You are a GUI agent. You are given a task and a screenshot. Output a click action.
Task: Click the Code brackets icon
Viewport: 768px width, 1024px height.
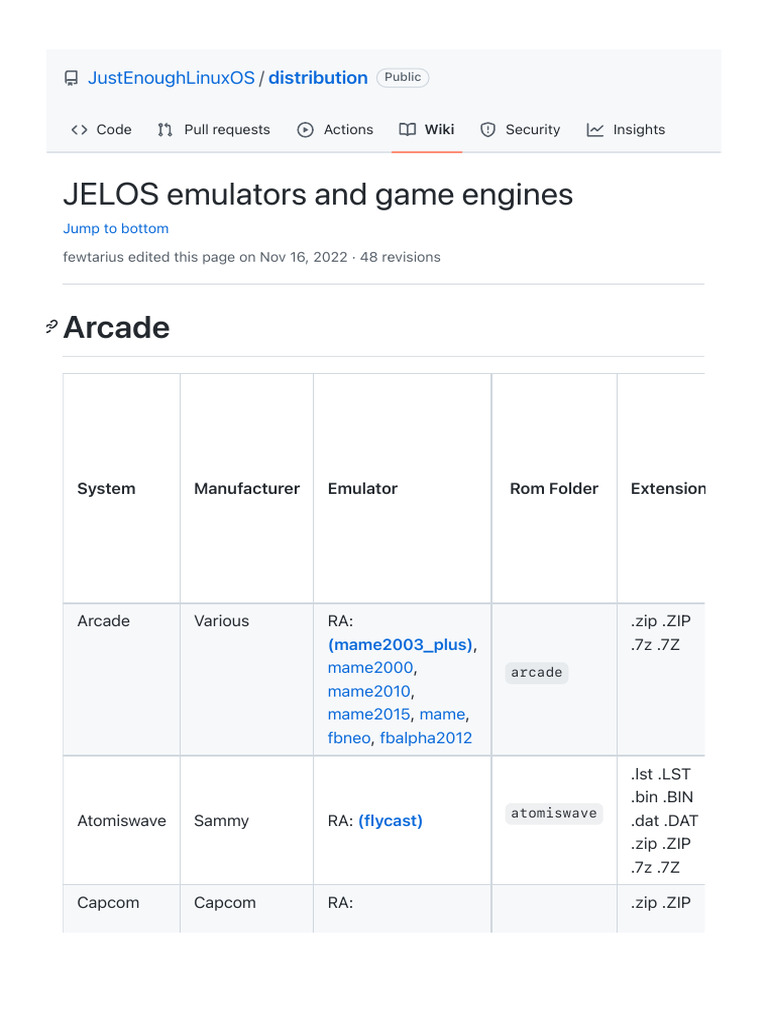pos(79,130)
